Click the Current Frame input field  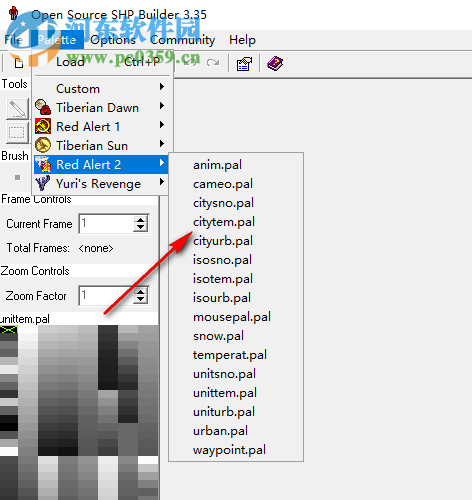(x=106, y=223)
